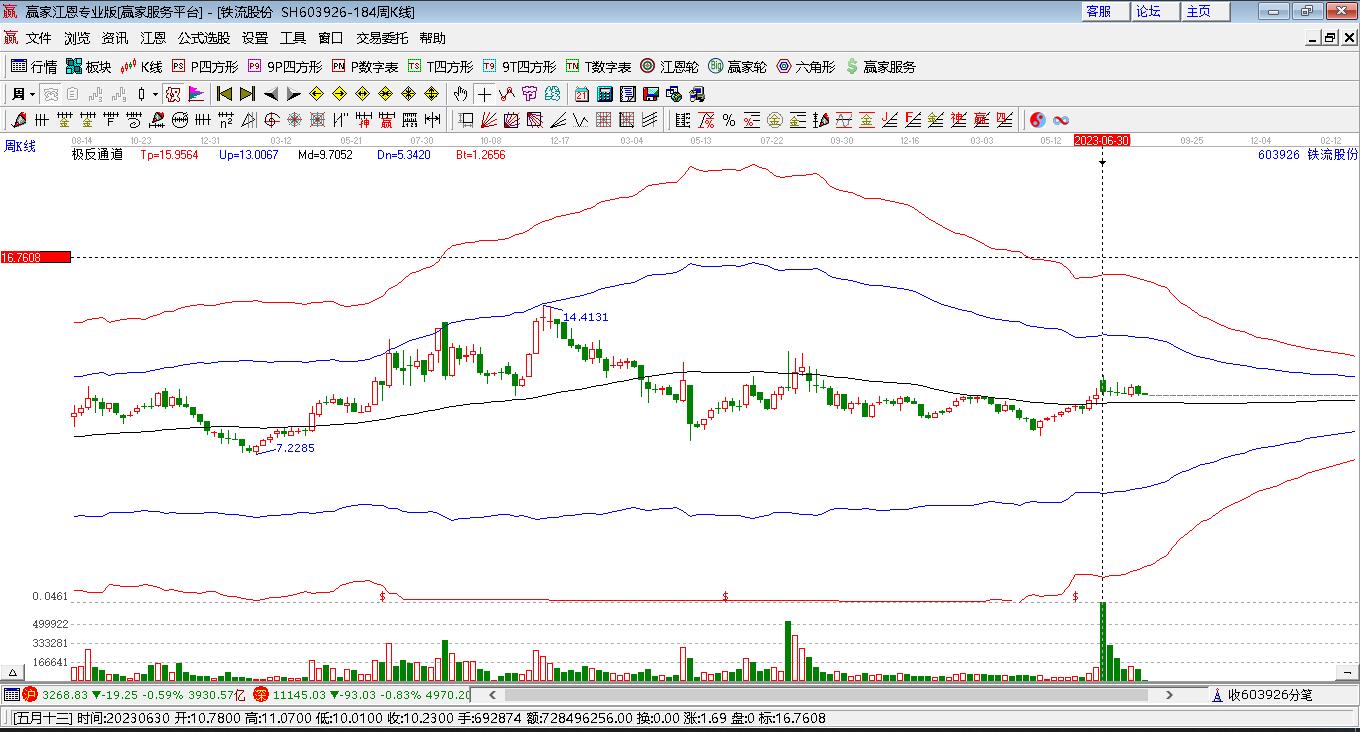Select the hand pan tool
Viewport: 1360px width, 732px height.
pyautogui.click(x=460, y=94)
